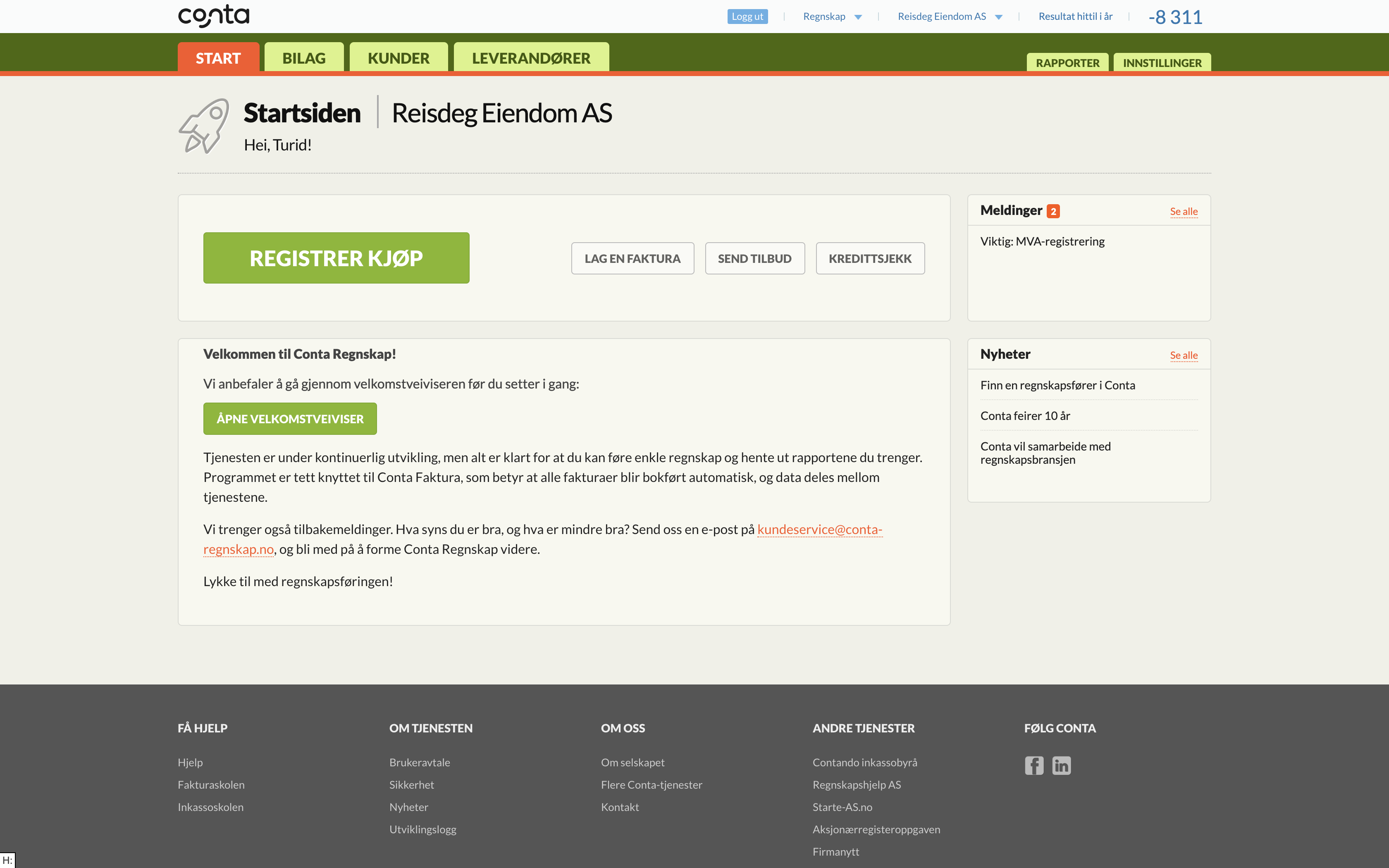1389x868 pixels.
Task: Click the Utviklingslogg footer link
Action: tap(422, 830)
